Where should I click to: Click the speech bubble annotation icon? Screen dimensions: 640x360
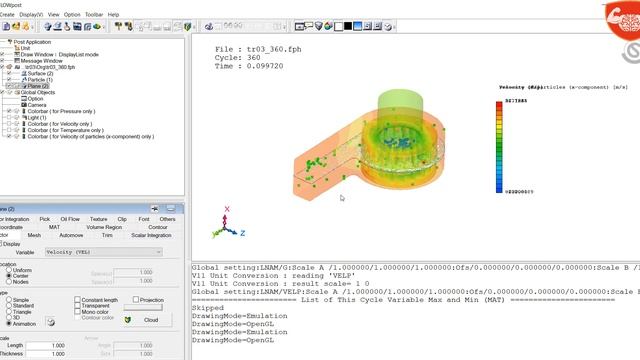[309, 26]
